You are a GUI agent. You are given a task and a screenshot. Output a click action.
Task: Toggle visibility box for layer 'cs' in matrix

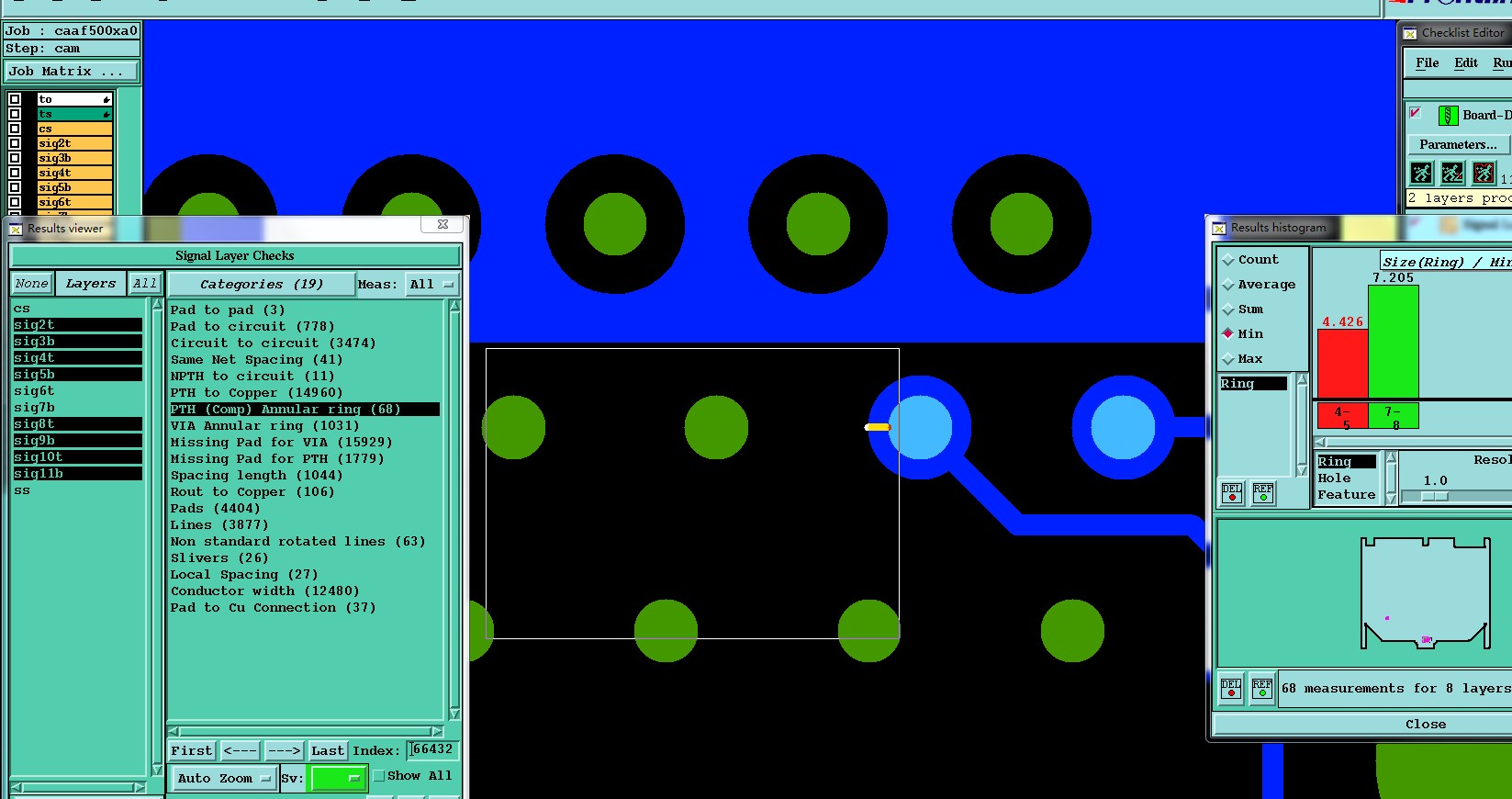point(15,129)
